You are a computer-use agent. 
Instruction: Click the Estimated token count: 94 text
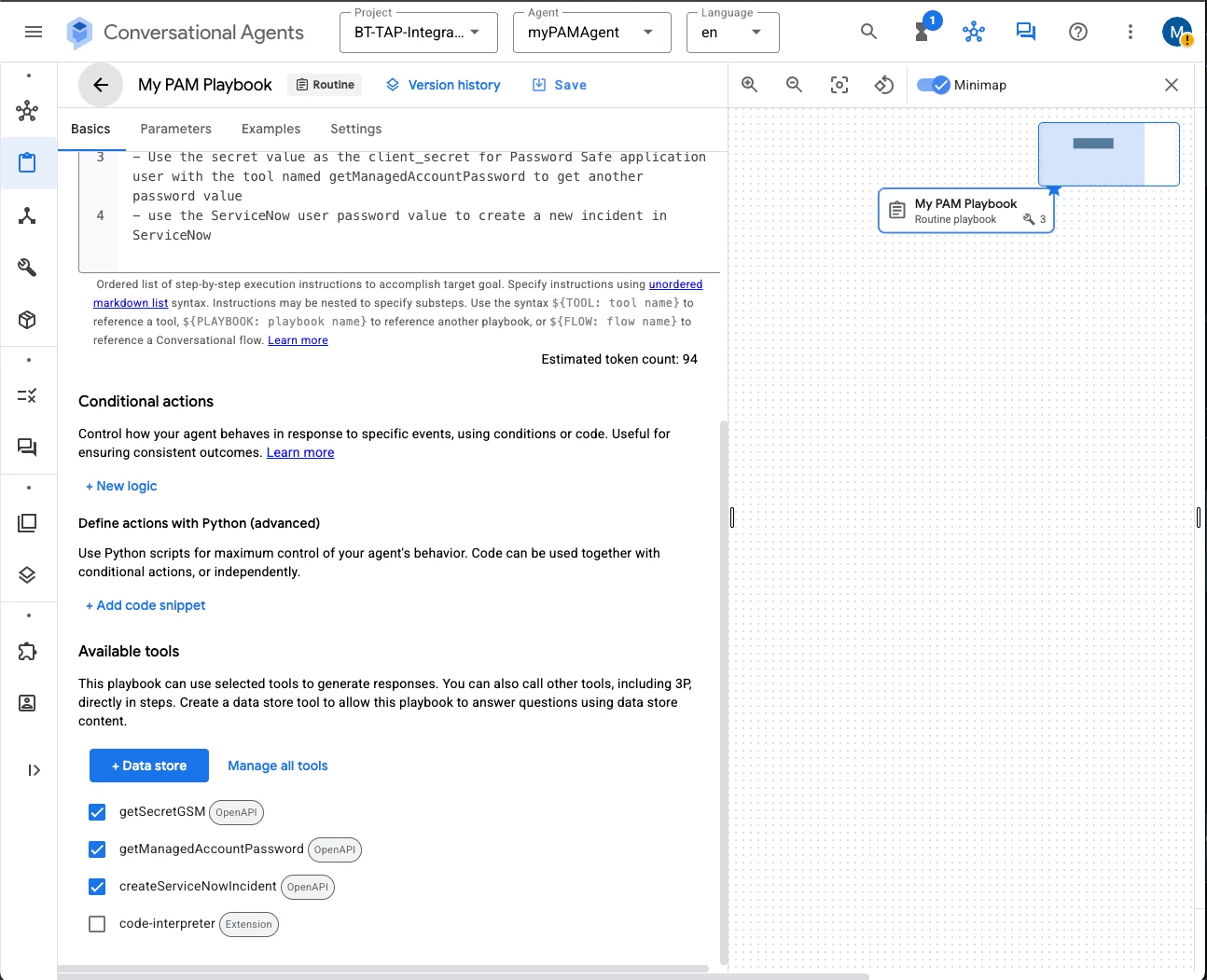pos(619,359)
